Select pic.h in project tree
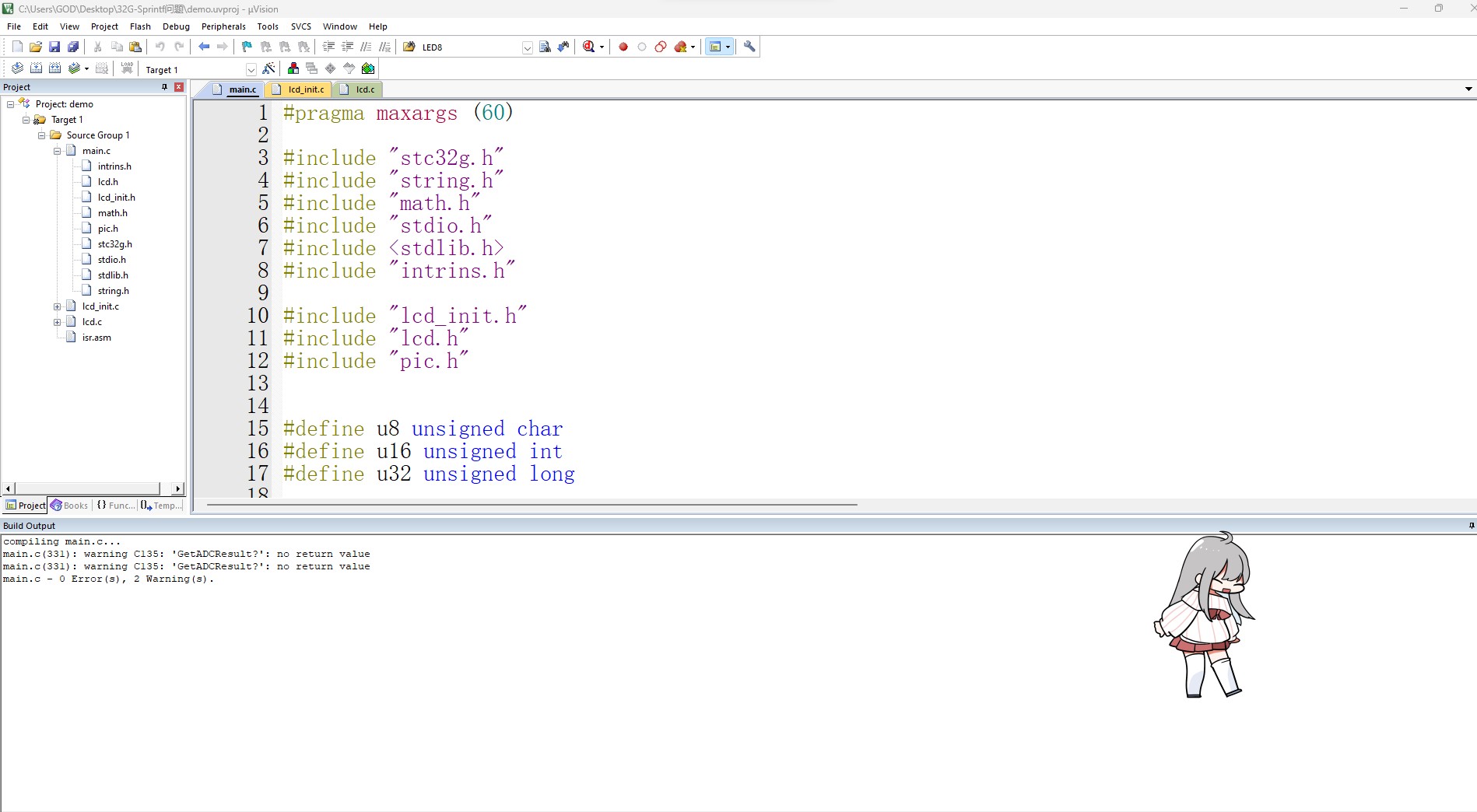The height and width of the screenshot is (812, 1477). point(108,229)
